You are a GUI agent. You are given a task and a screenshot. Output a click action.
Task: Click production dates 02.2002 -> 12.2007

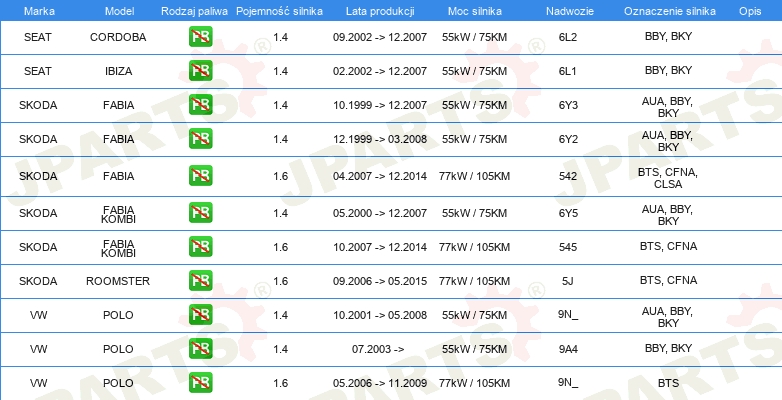pos(380,71)
